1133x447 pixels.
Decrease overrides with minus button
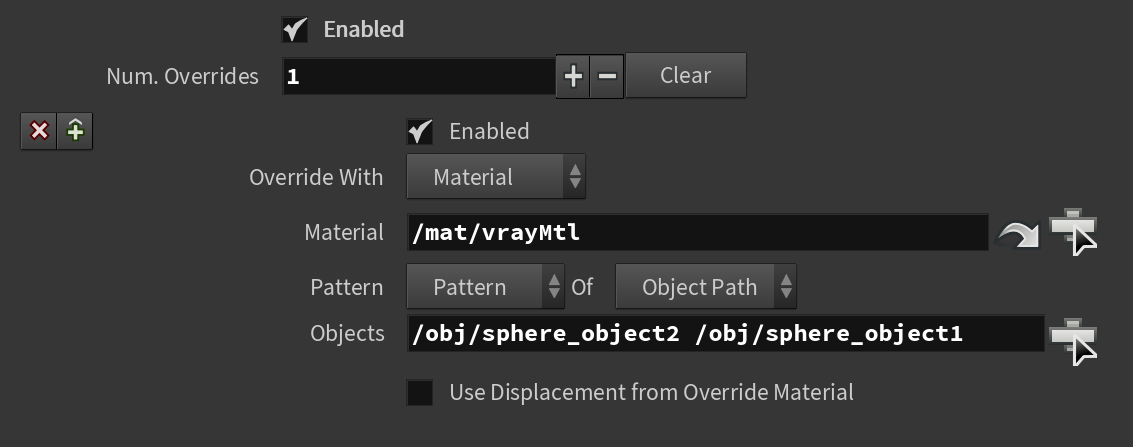[607, 76]
